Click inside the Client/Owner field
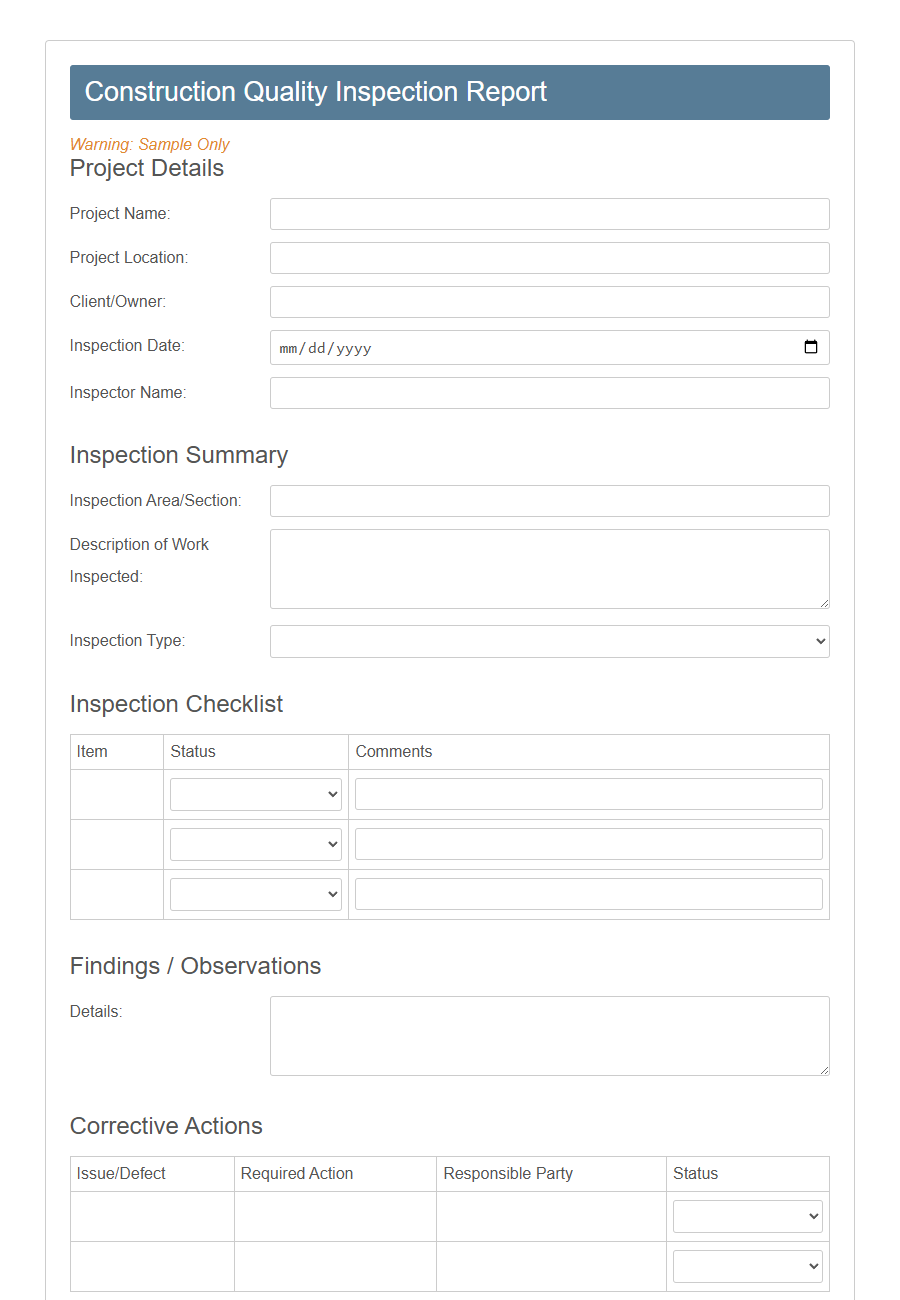The image size is (900, 1300). click(549, 302)
